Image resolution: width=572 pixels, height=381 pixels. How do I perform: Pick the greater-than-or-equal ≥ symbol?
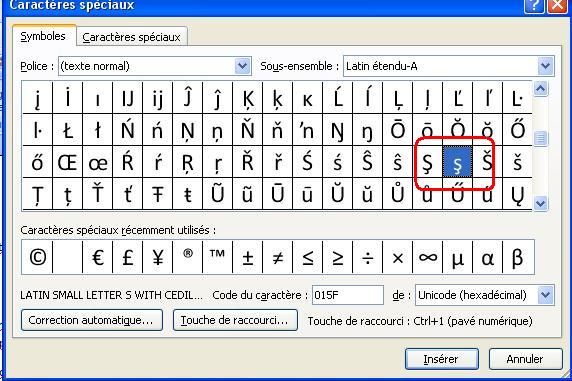[x=337, y=258]
